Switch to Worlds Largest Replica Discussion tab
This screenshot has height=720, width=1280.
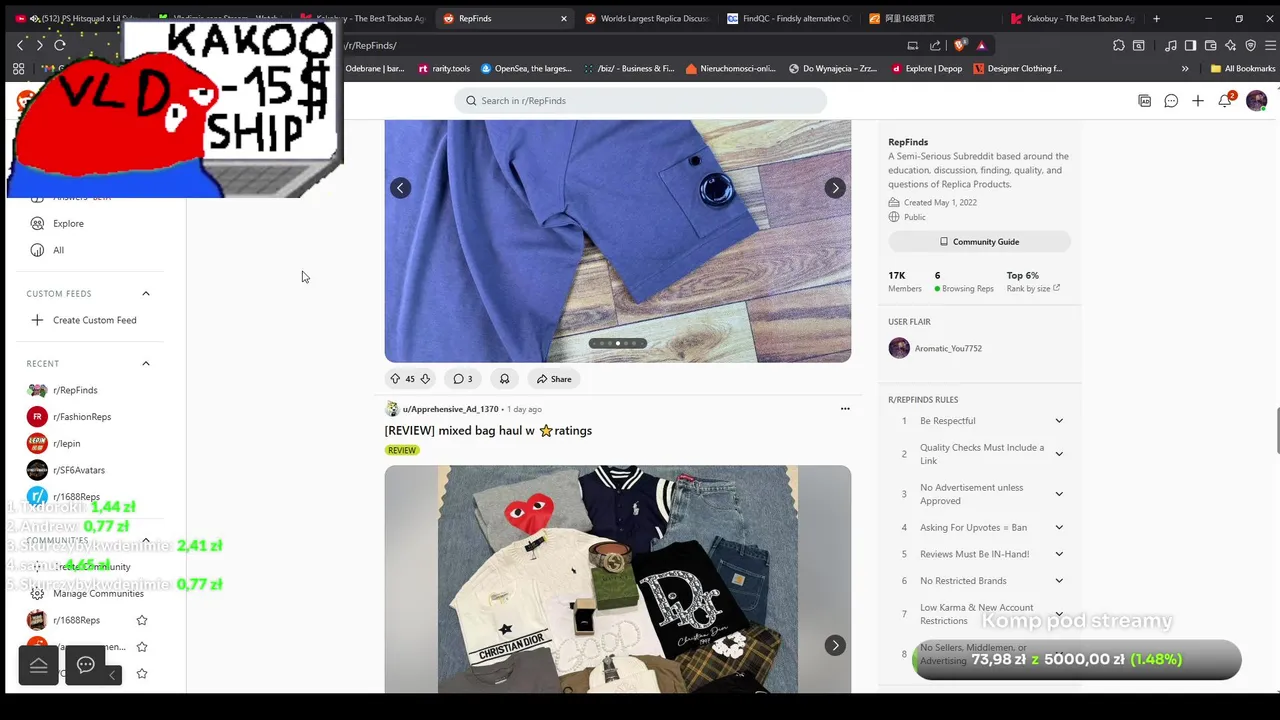point(645,18)
